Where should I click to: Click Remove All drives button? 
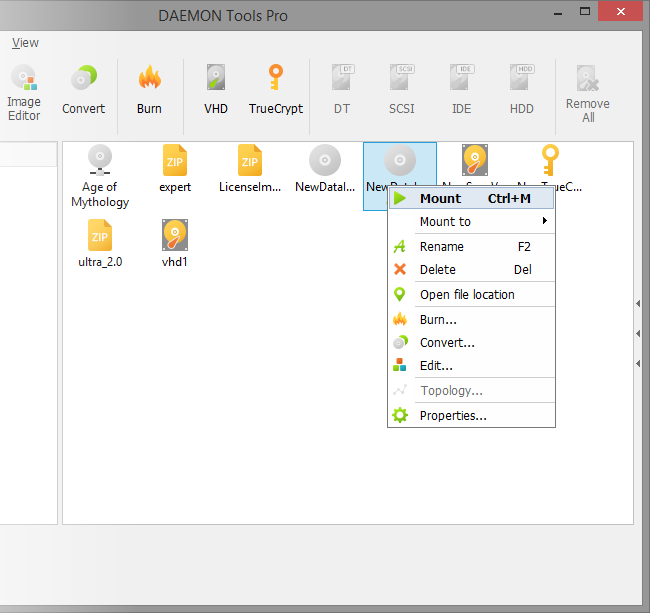point(588,94)
